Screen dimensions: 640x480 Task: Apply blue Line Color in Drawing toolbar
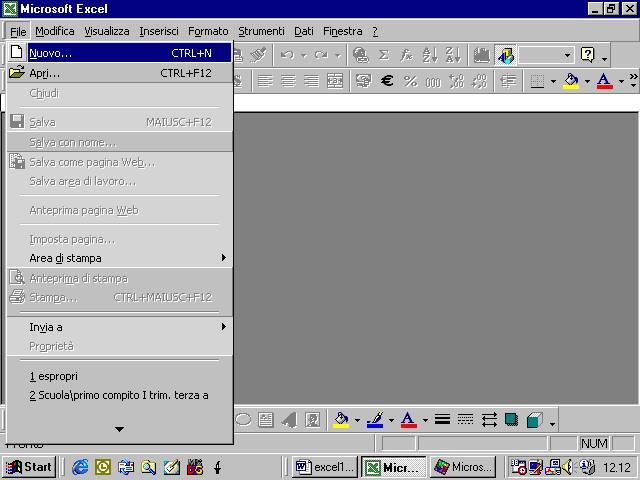tap(375, 420)
